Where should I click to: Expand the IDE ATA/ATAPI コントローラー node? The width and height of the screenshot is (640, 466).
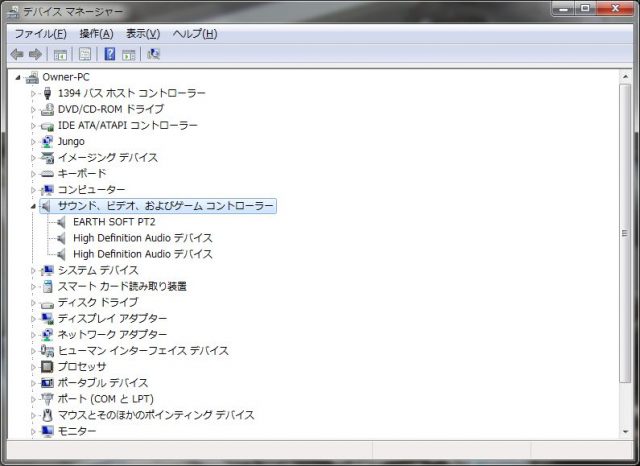pyautogui.click(x=33, y=126)
